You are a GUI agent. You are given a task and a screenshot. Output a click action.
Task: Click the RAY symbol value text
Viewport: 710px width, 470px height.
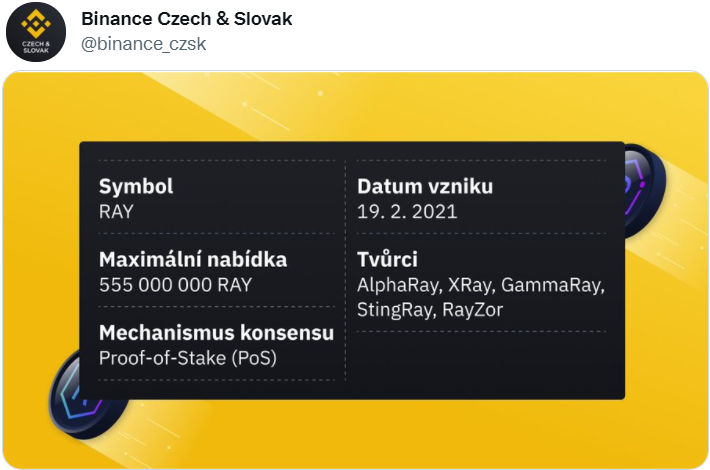tap(116, 211)
